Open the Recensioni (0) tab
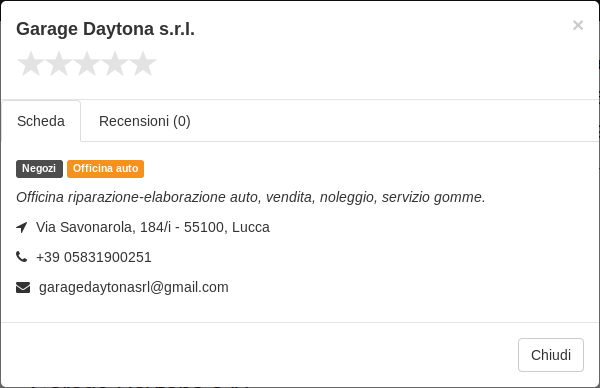Image resolution: width=600 pixels, height=388 pixels. click(x=145, y=121)
